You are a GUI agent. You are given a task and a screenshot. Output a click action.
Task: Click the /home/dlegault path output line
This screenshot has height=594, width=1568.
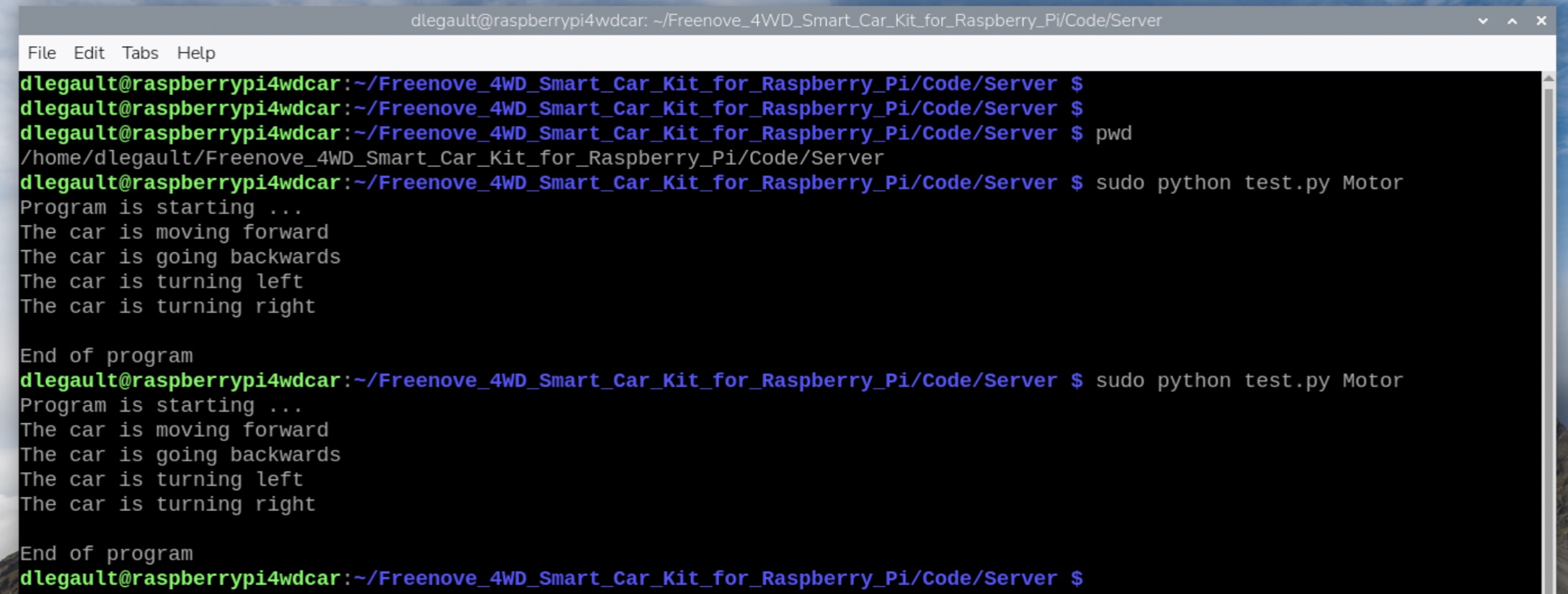tap(452, 158)
